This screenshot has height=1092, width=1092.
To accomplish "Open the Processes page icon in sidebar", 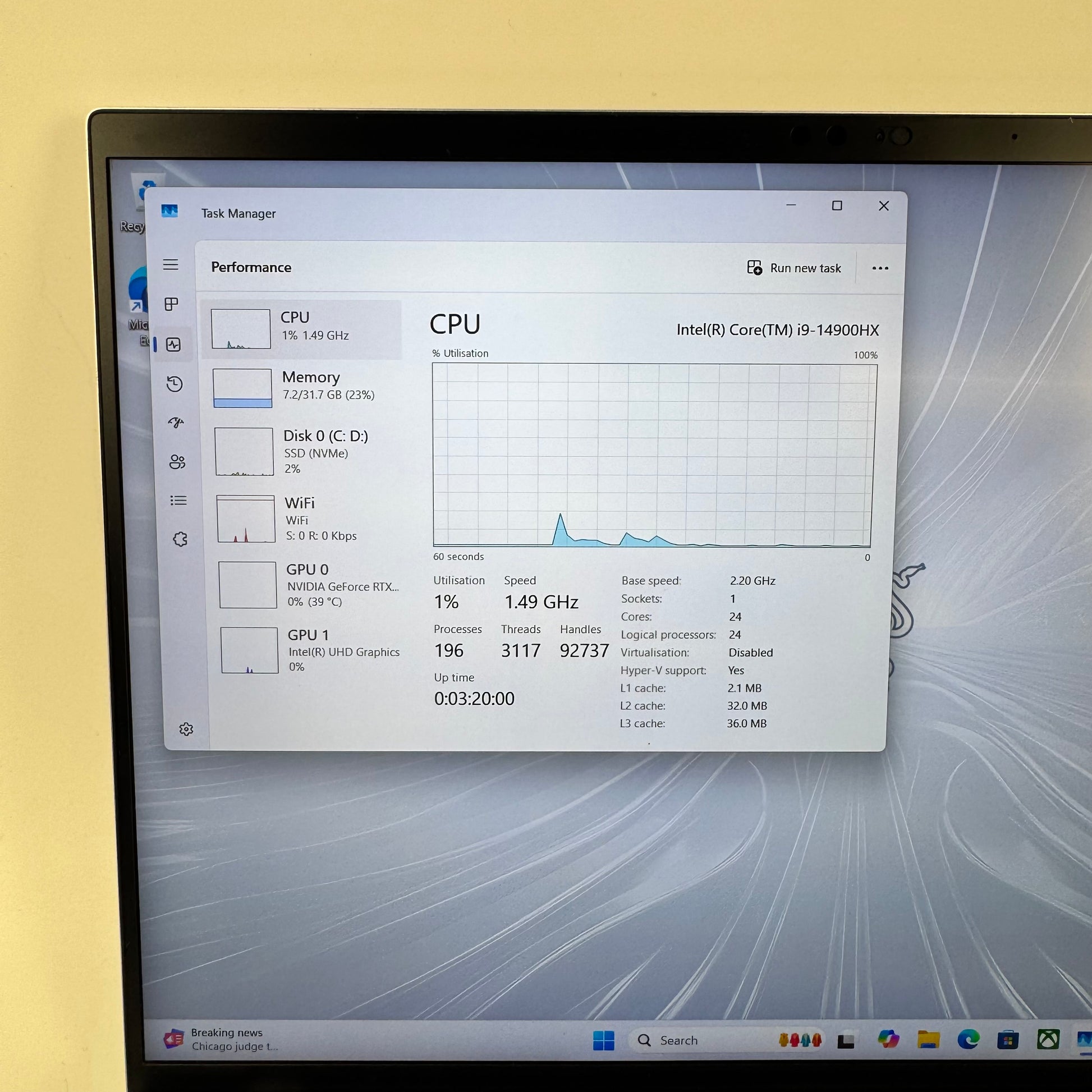I will (x=171, y=304).
